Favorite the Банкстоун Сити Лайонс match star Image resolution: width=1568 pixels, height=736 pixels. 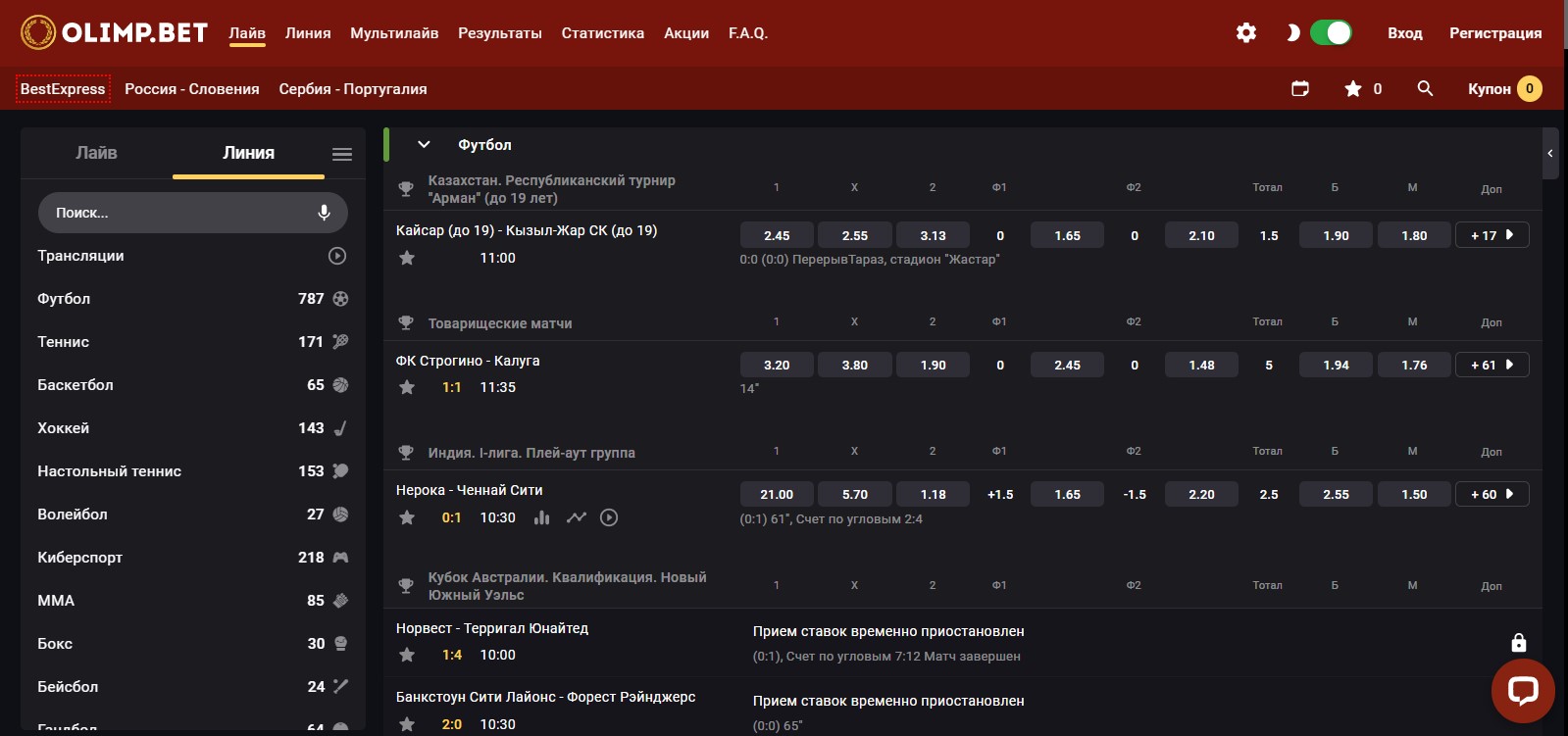tap(407, 724)
